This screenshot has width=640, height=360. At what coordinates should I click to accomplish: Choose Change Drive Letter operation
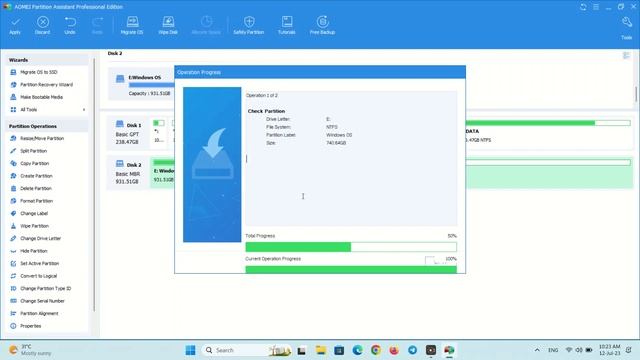pos(40,238)
